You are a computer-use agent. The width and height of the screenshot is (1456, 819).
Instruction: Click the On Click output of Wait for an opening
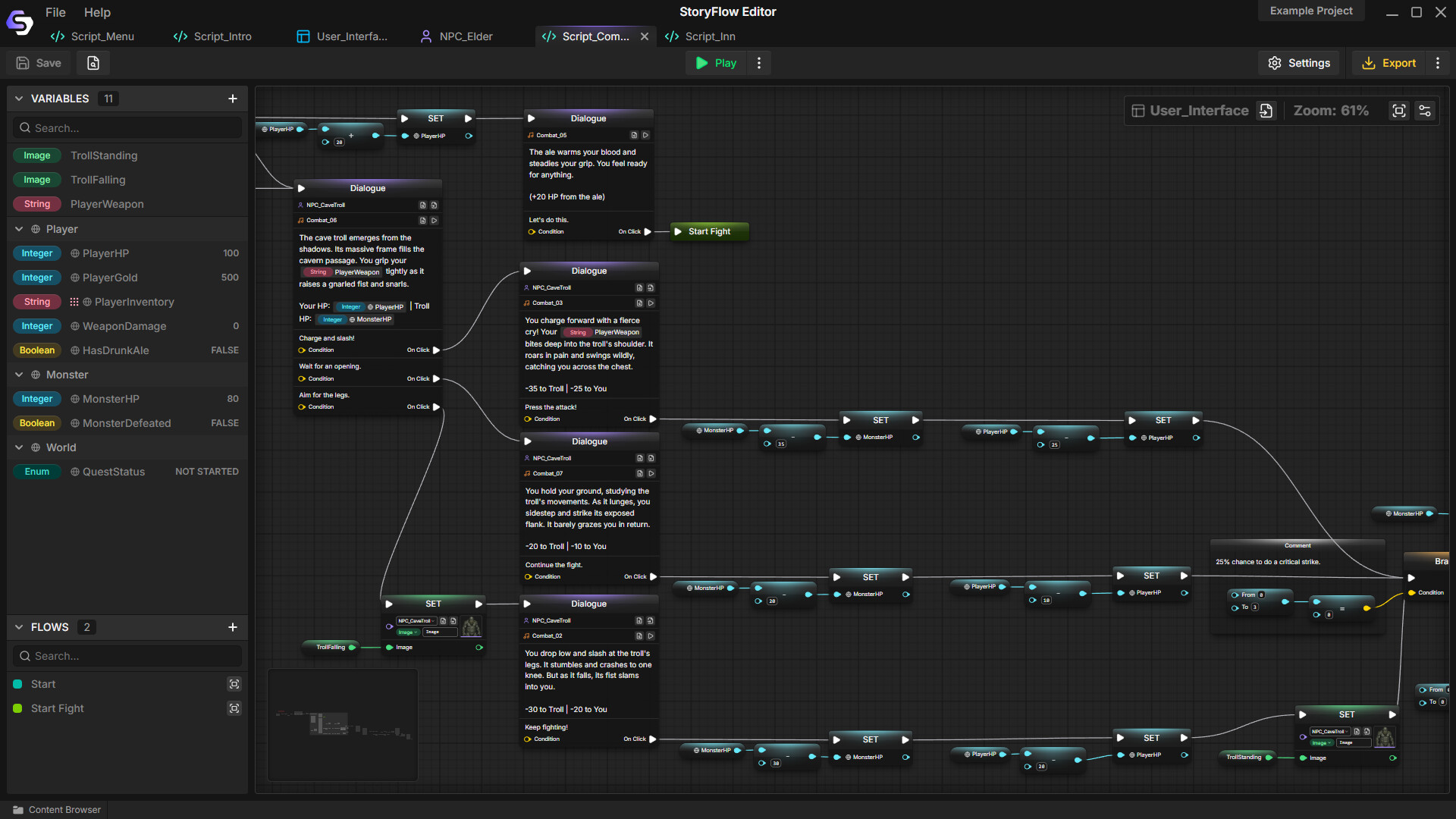coord(436,379)
